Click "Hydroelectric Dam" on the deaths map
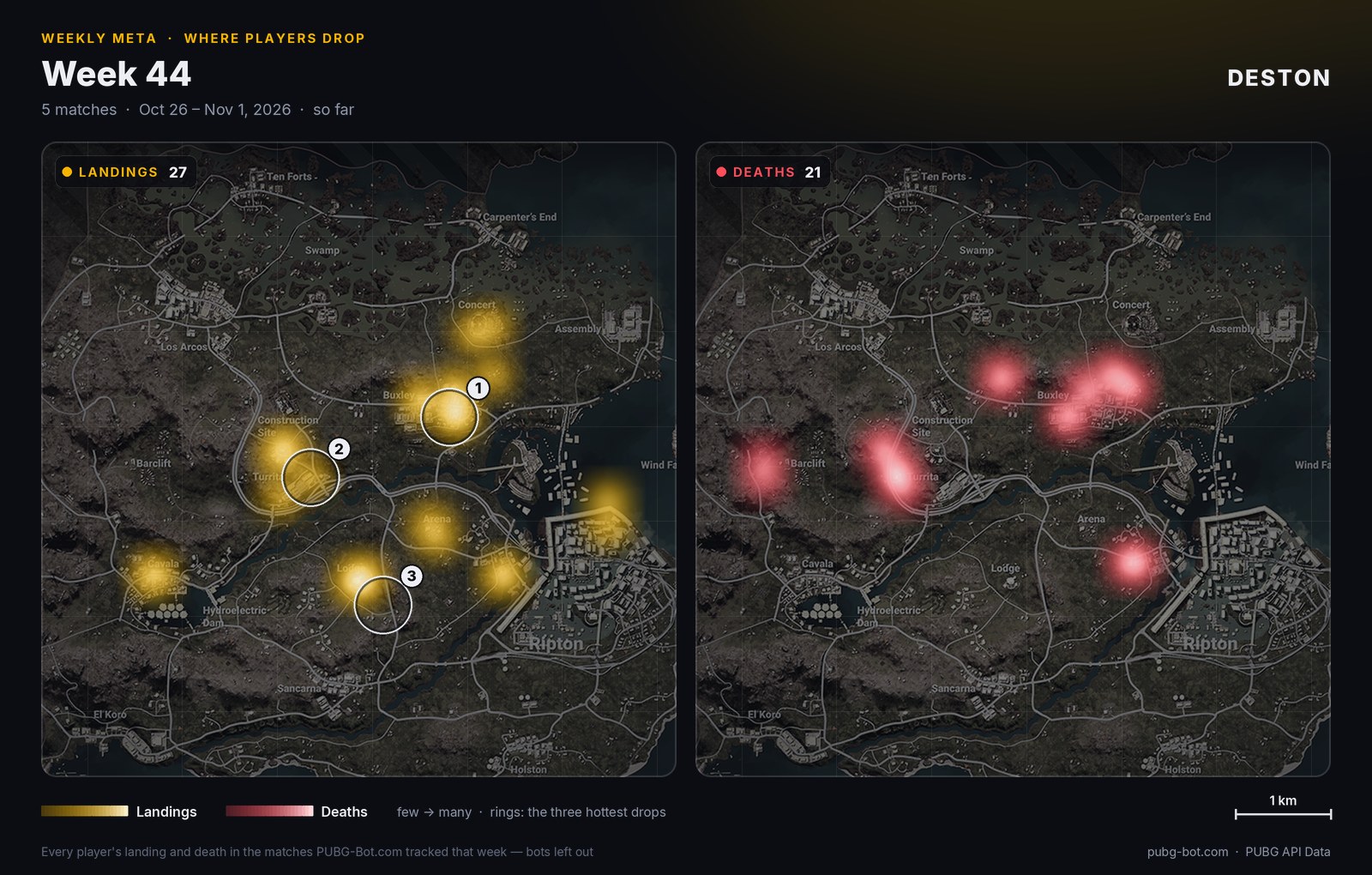Screen dimensions: 1372x875 click(x=888, y=616)
